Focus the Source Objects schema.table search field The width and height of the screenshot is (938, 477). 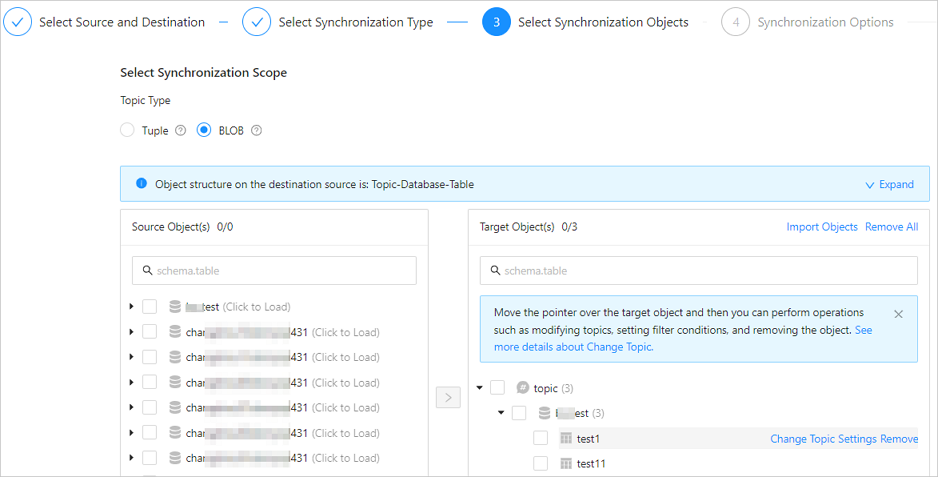(x=274, y=271)
